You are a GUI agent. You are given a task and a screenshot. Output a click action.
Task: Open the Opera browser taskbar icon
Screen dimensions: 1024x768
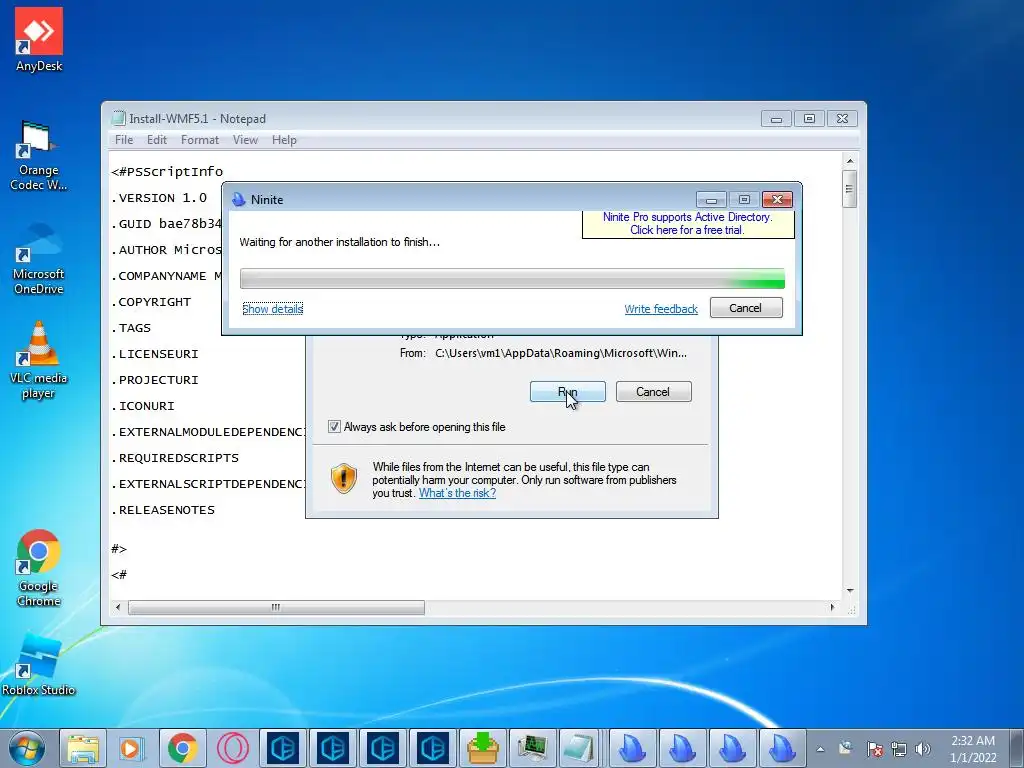tap(232, 748)
